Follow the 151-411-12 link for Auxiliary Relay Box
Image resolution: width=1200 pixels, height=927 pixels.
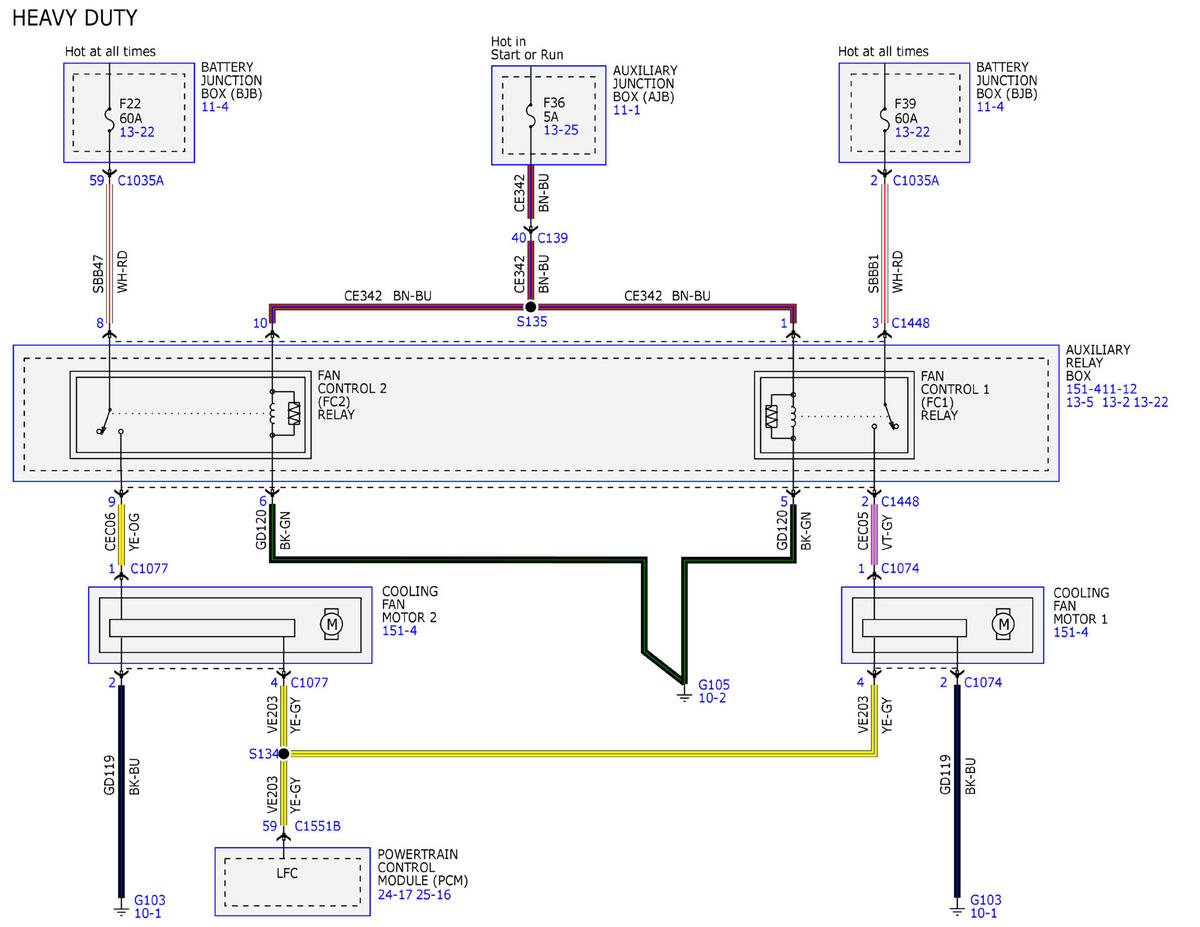coord(1102,388)
